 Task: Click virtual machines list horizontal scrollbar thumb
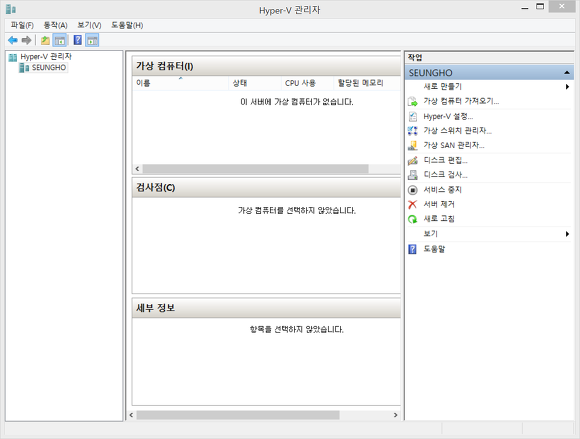point(256,169)
